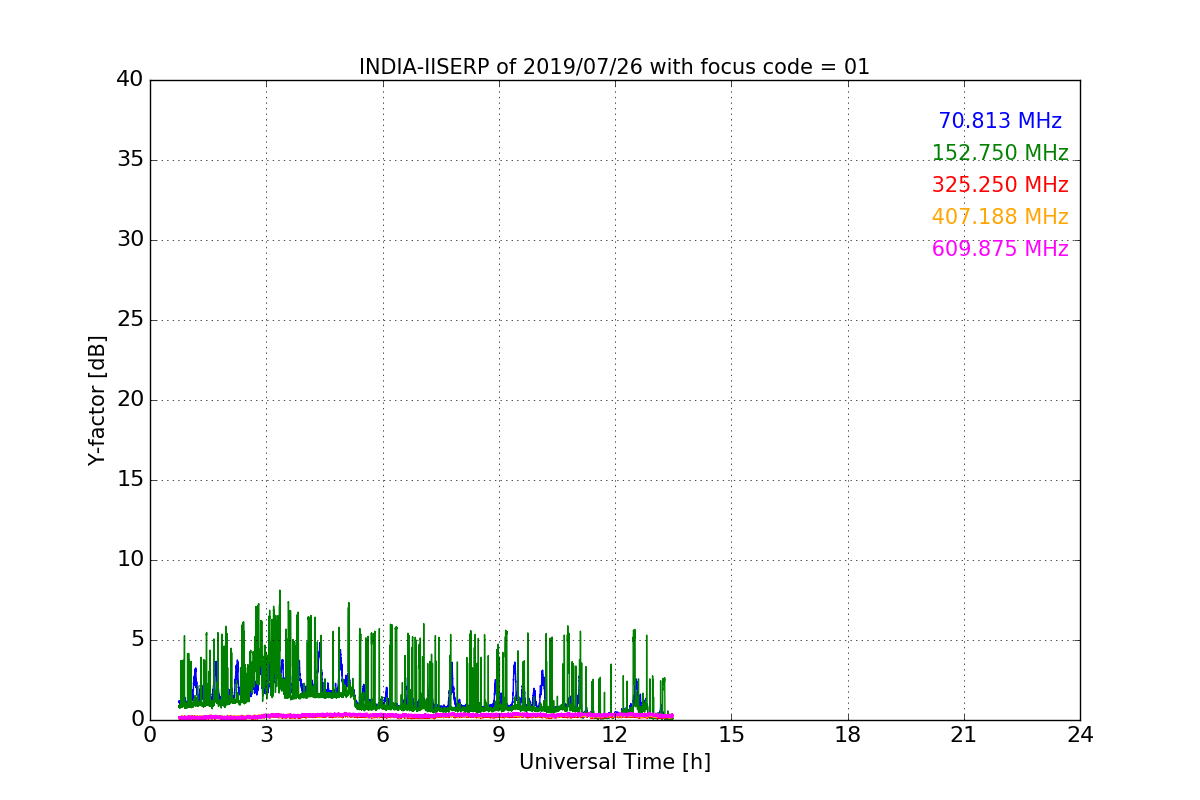Click the x-axis tick label 3
The height and width of the screenshot is (800, 1200).
(x=266, y=735)
